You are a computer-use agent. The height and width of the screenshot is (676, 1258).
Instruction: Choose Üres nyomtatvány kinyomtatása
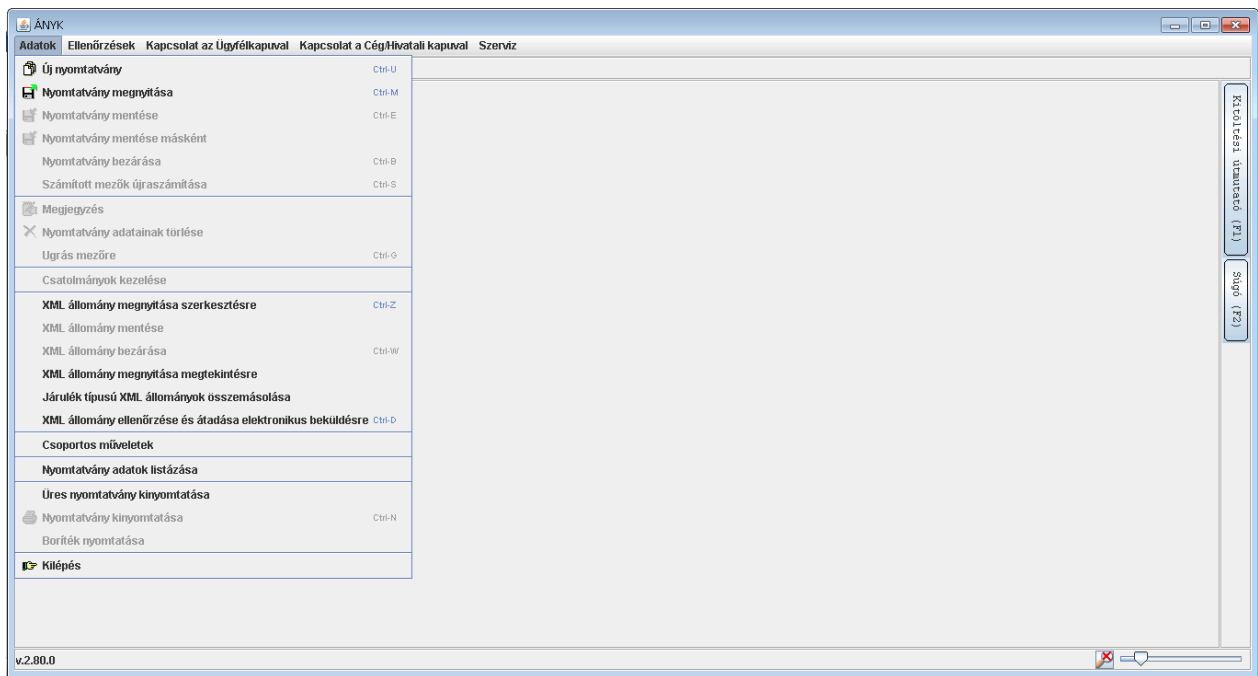pos(214,494)
